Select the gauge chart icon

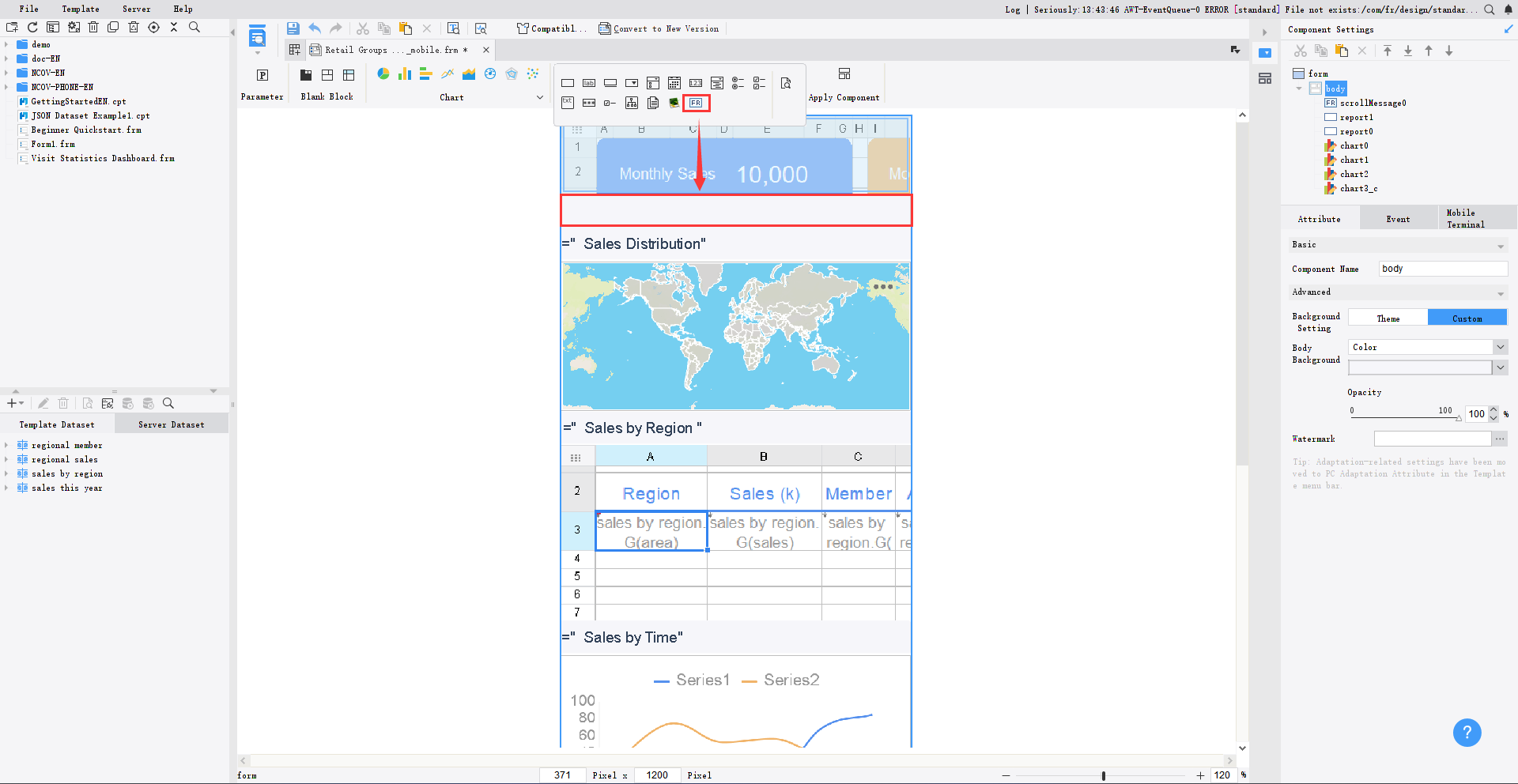[x=490, y=73]
